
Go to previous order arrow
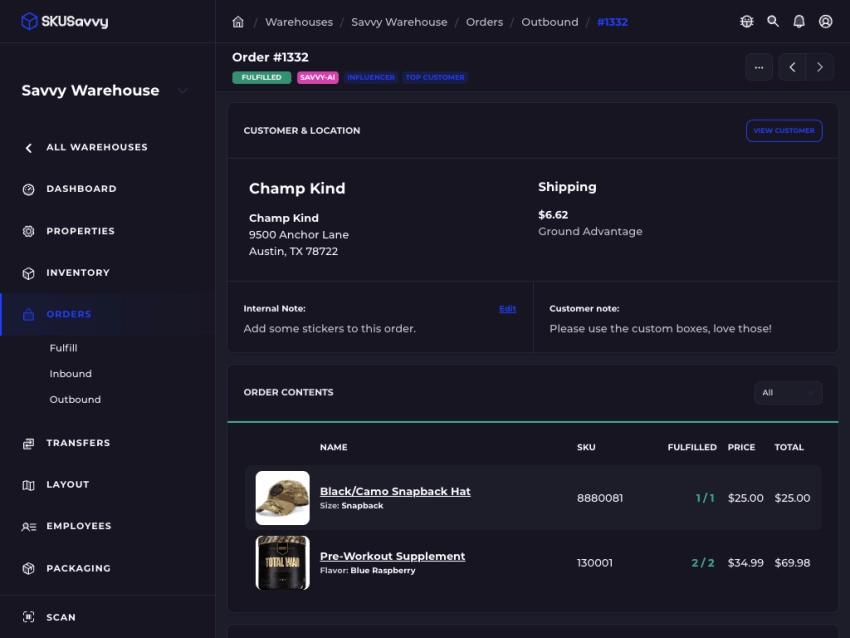(792, 67)
